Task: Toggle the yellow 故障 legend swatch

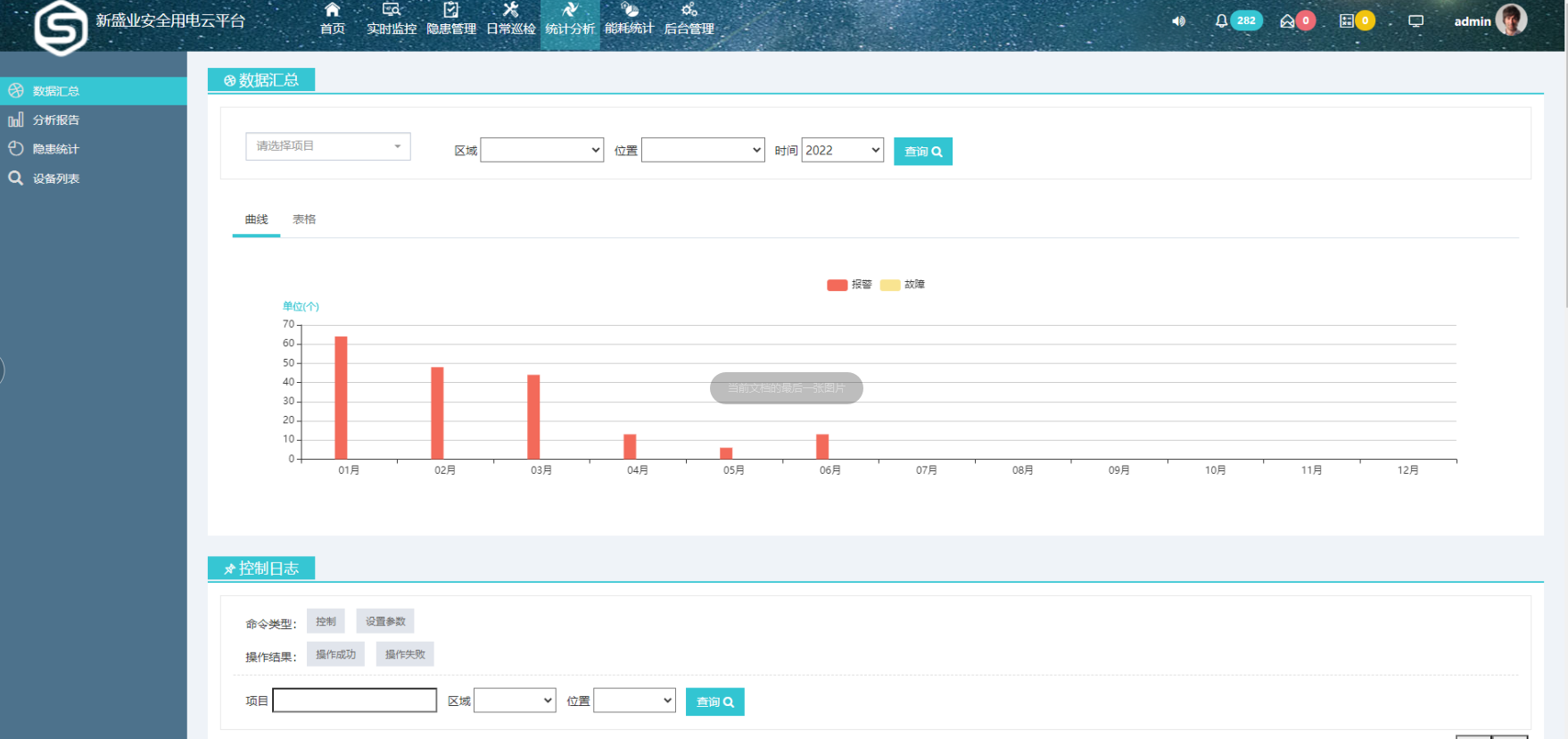Action: coord(890,285)
